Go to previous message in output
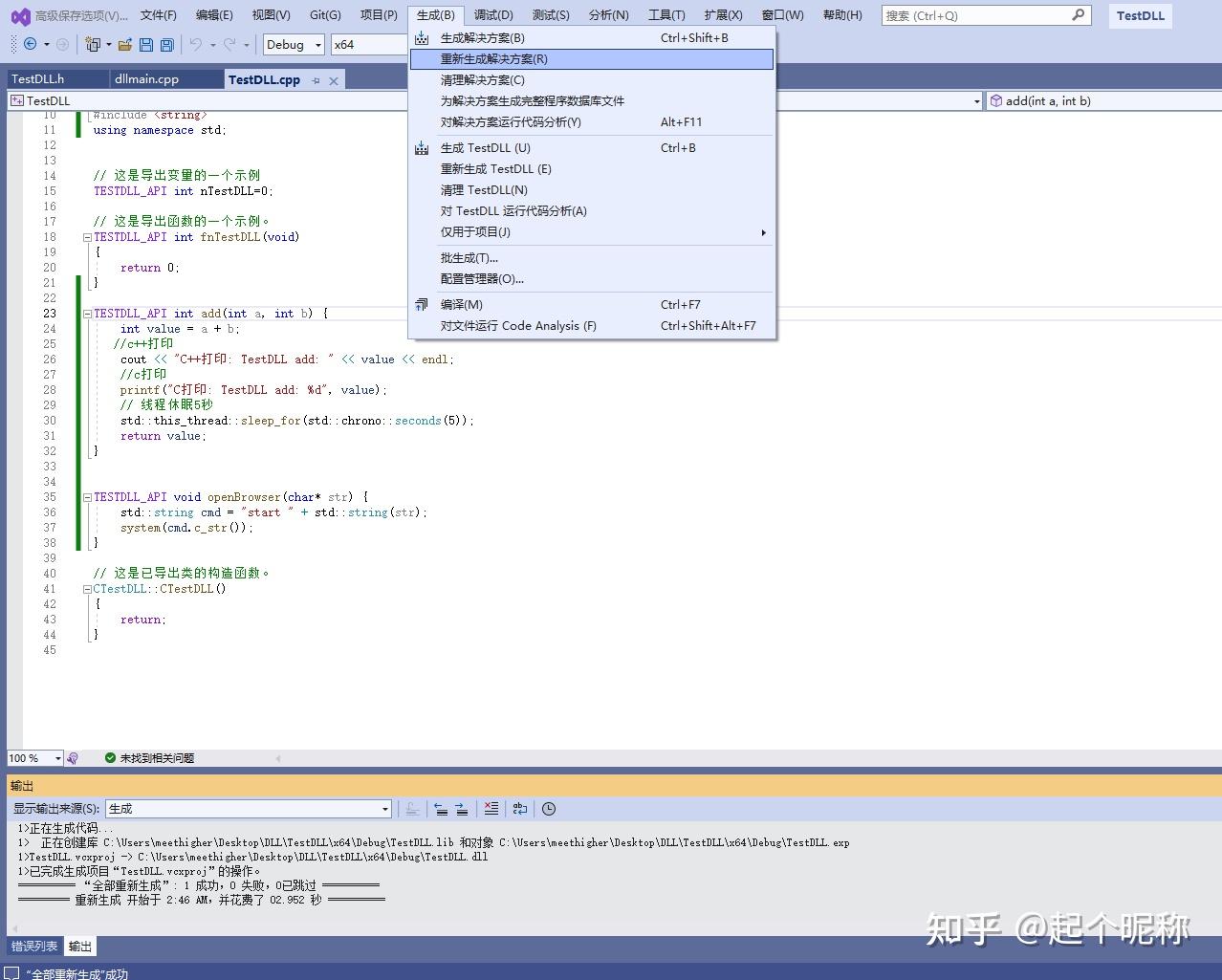Image resolution: width=1222 pixels, height=980 pixels. [x=441, y=809]
